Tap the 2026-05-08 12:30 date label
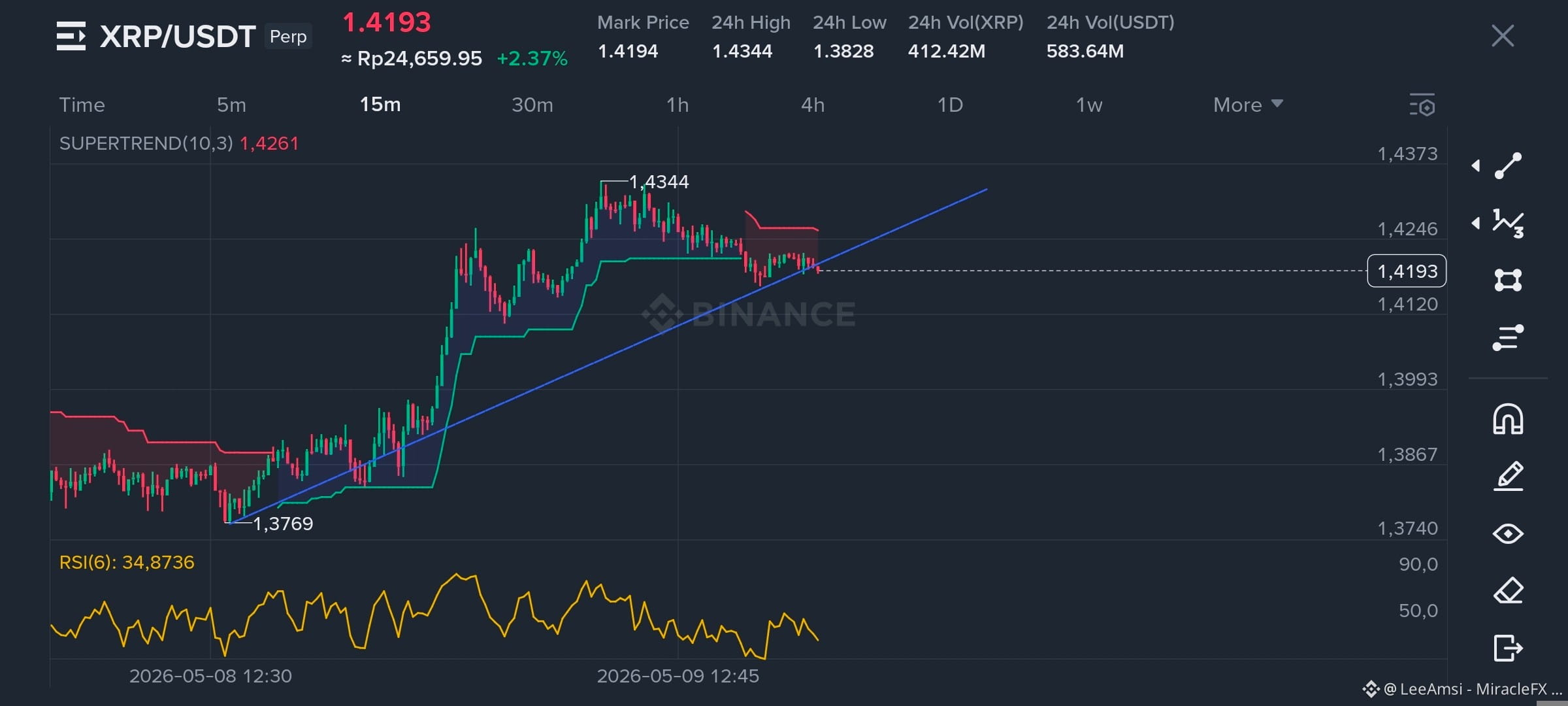 [210, 676]
